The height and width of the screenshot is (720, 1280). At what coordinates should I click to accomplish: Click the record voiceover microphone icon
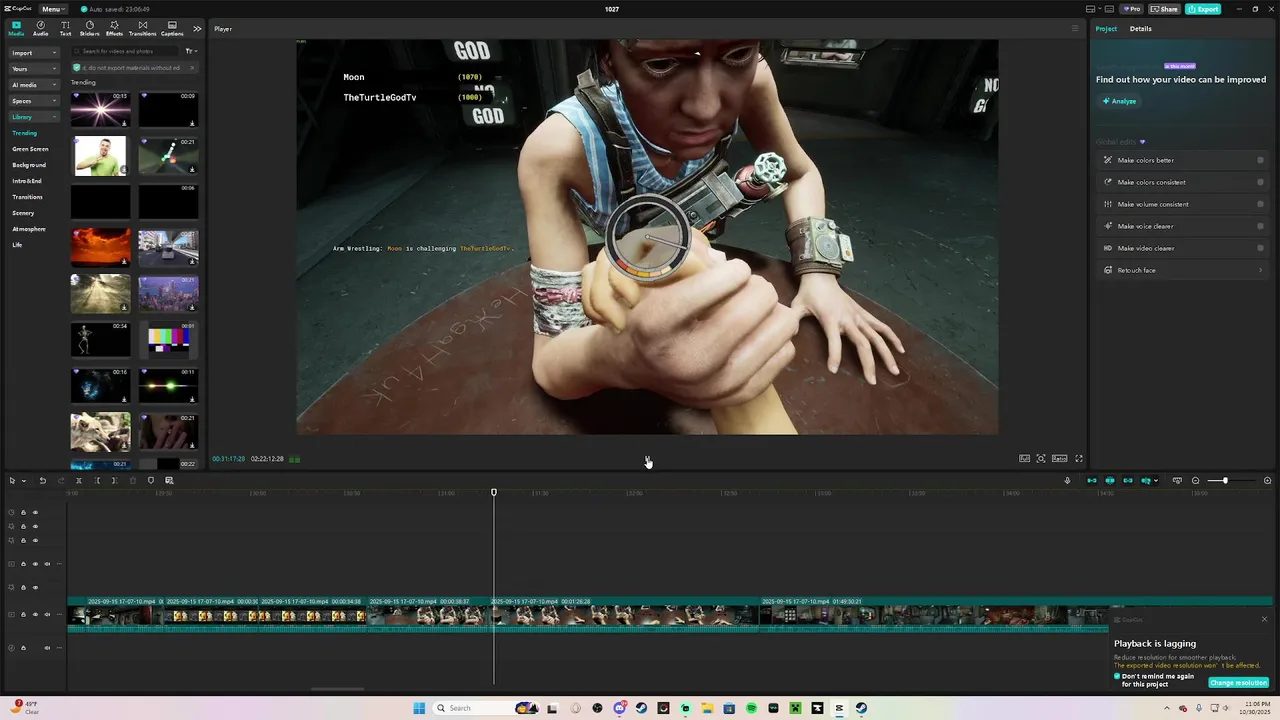click(1067, 480)
